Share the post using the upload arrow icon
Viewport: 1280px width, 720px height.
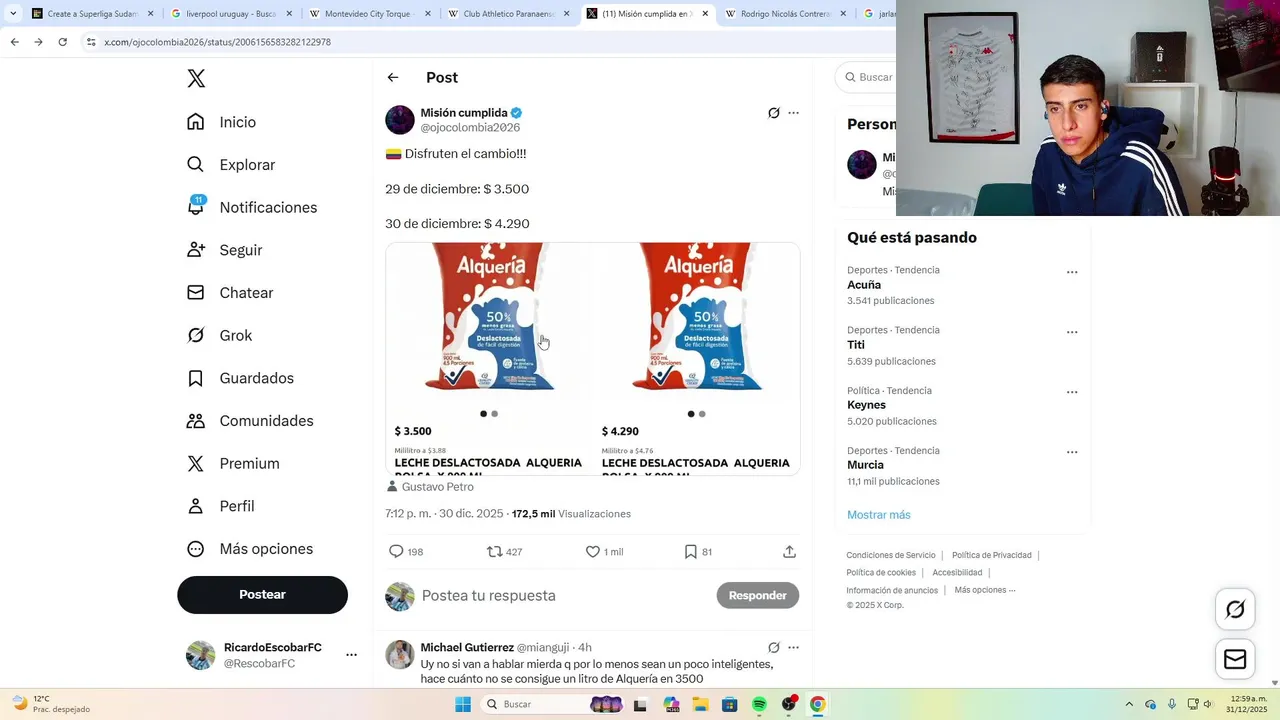point(789,551)
